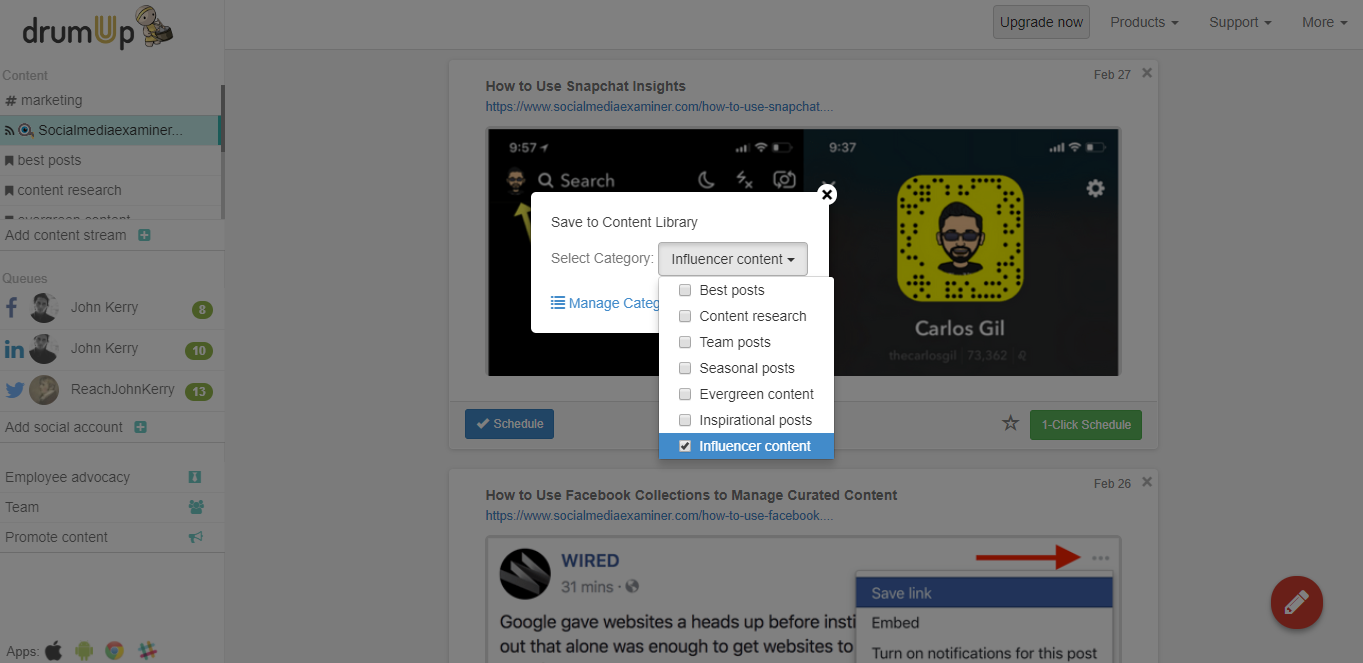The height and width of the screenshot is (663, 1363).
Task: Click the Twitter queue count badge 13
Action: 199,392
